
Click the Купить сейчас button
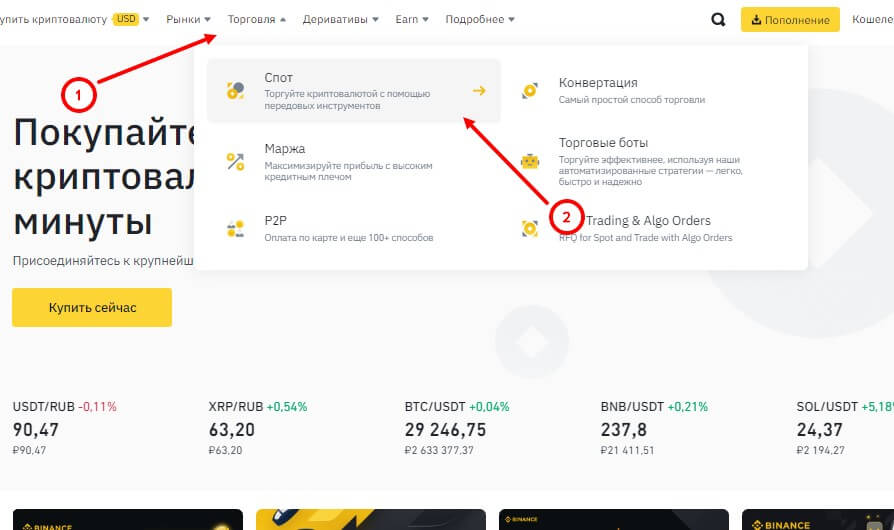coord(92,307)
